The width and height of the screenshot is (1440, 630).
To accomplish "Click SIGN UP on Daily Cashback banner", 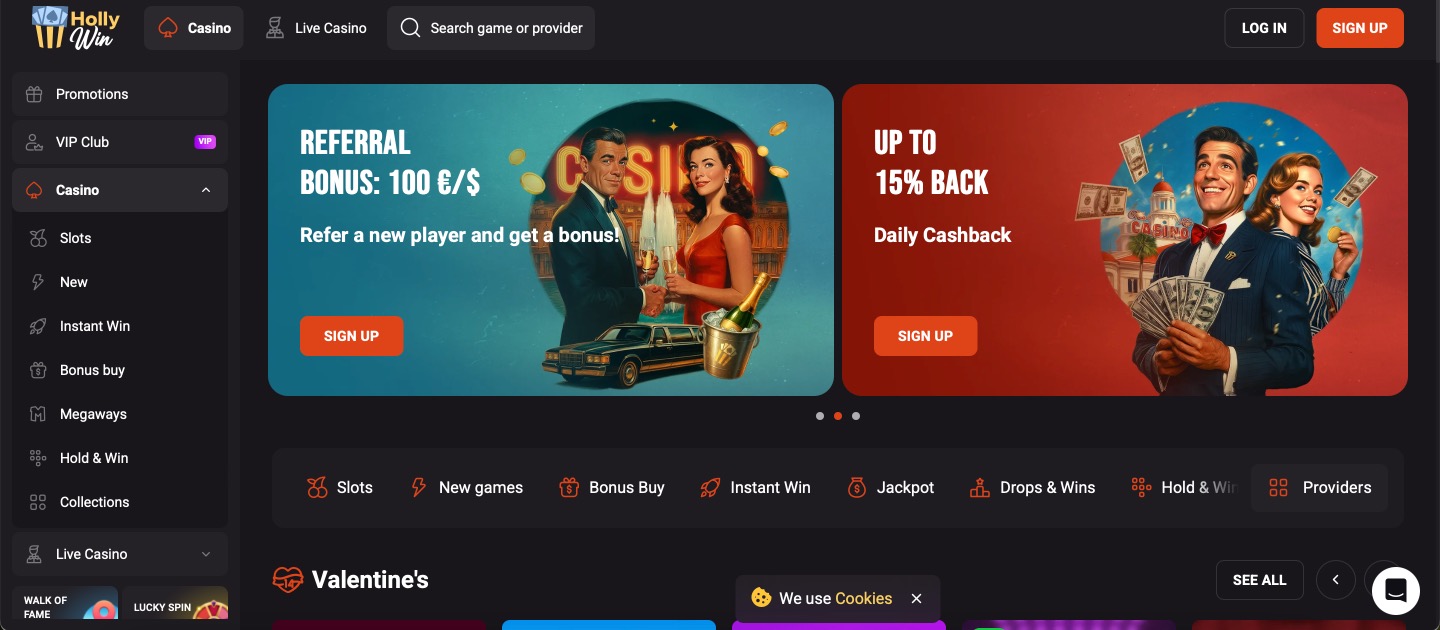I will pos(925,336).
